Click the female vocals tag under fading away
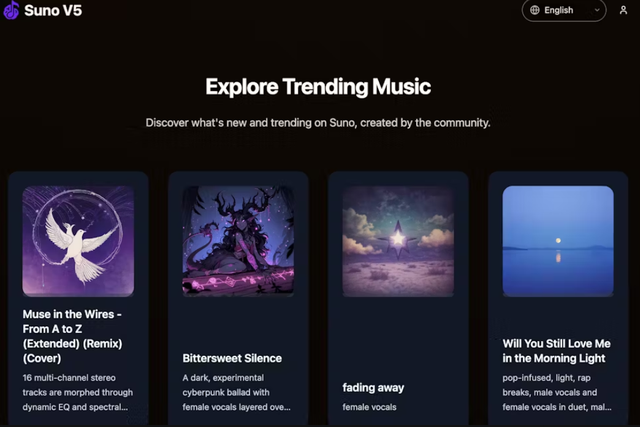The width and height of the screenshot is (640, 427). click(x=369, y=407)
